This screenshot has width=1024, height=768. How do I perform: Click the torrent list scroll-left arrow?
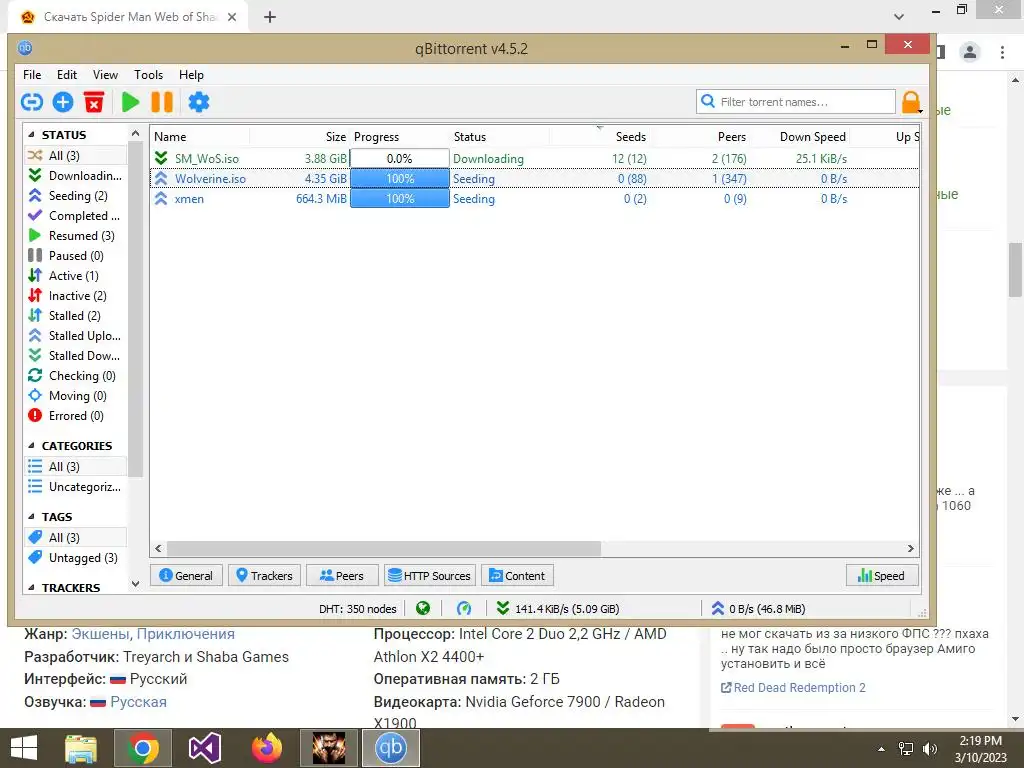159,549
